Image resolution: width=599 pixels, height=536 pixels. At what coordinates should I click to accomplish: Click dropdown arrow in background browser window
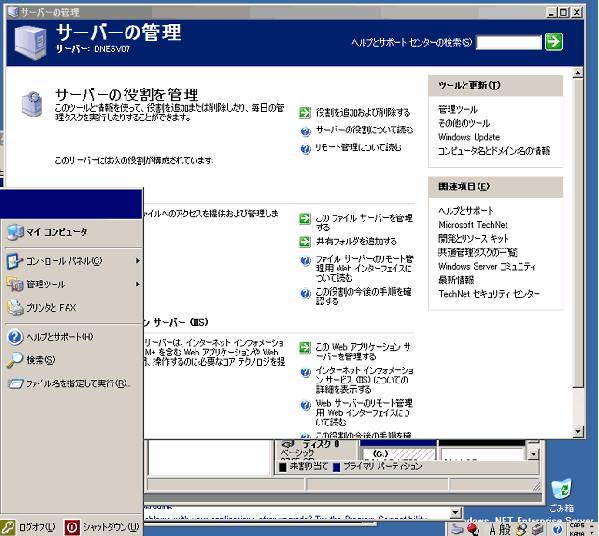455,512
